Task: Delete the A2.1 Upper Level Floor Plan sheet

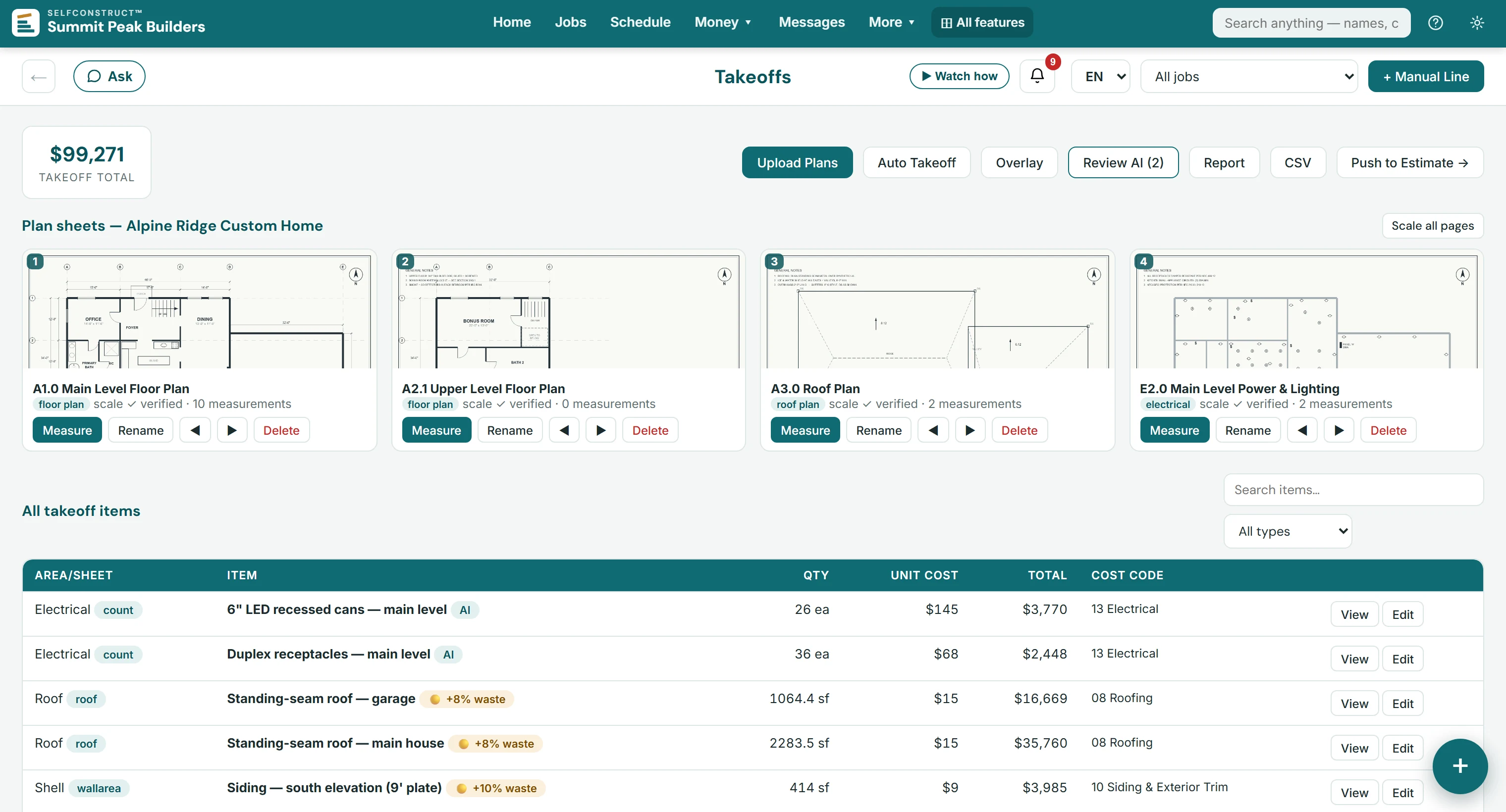Action: (x=650, y=431)
